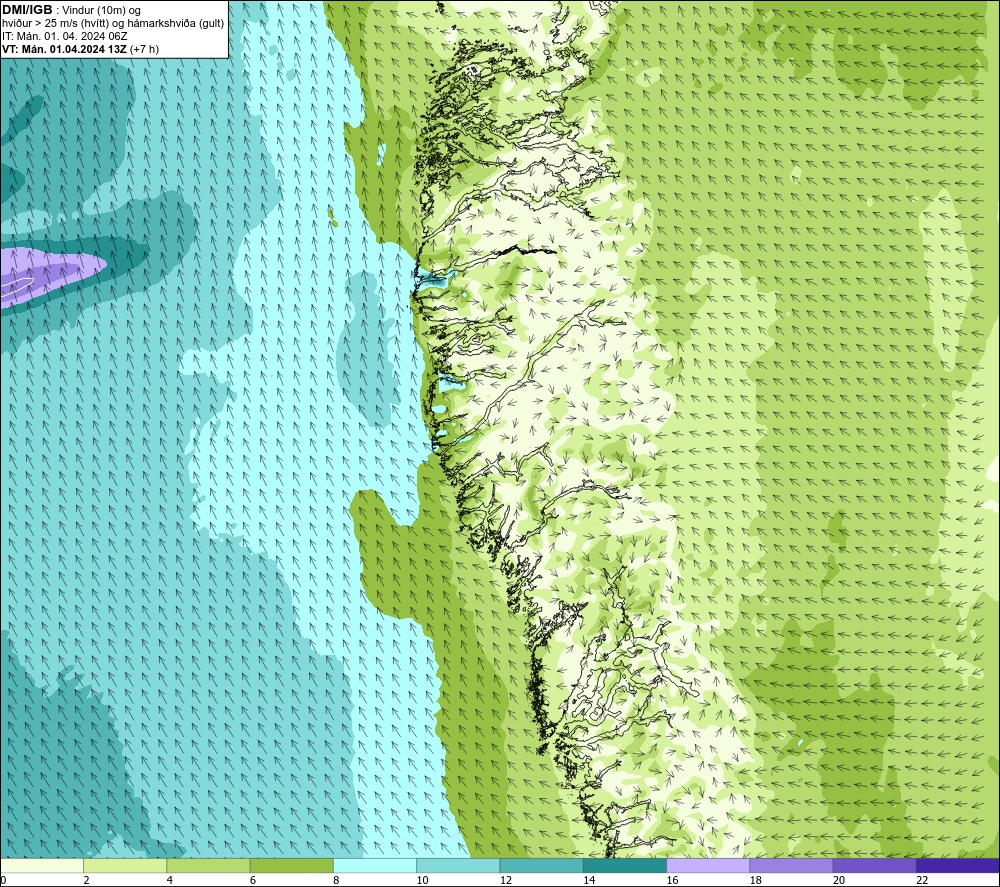Image resolution: width=1000 pixels, height=887 pixels.
Task: Click the 'IT: Mán. 01. 04. 2024 06Z' line
Action: click(64, 36)
